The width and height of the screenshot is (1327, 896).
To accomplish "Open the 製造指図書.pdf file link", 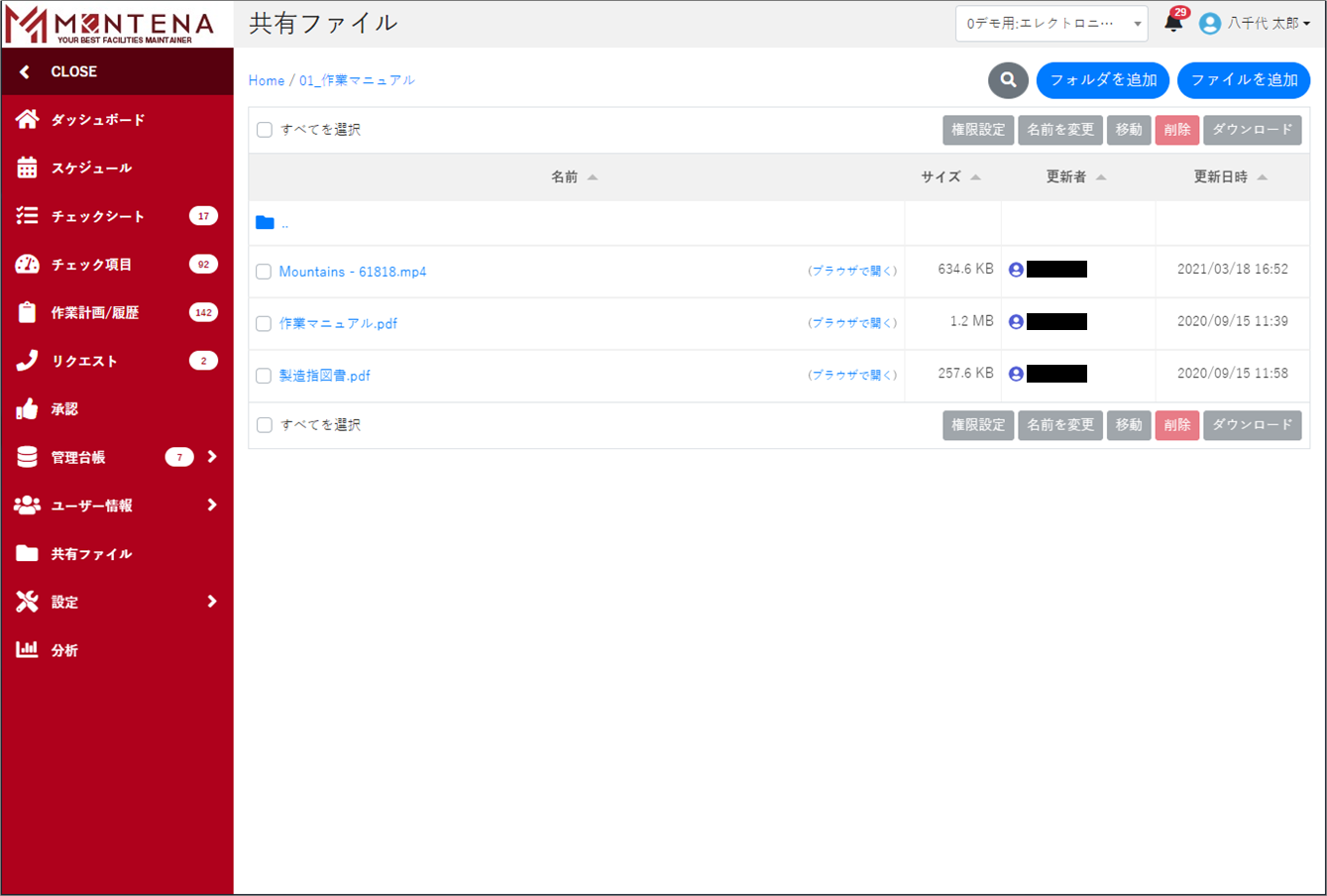I will (x=324, y=376).
